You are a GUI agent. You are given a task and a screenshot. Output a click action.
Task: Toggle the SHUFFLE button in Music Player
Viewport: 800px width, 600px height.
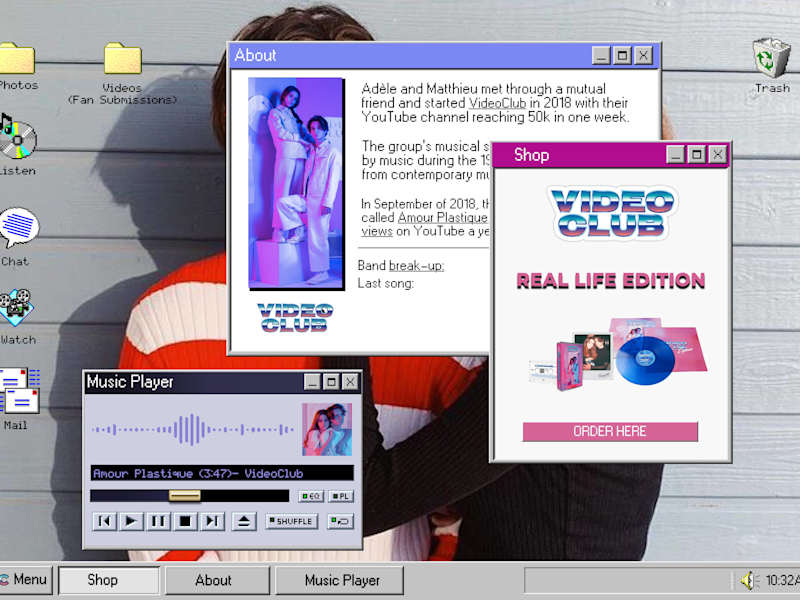[x=291, y=521]
